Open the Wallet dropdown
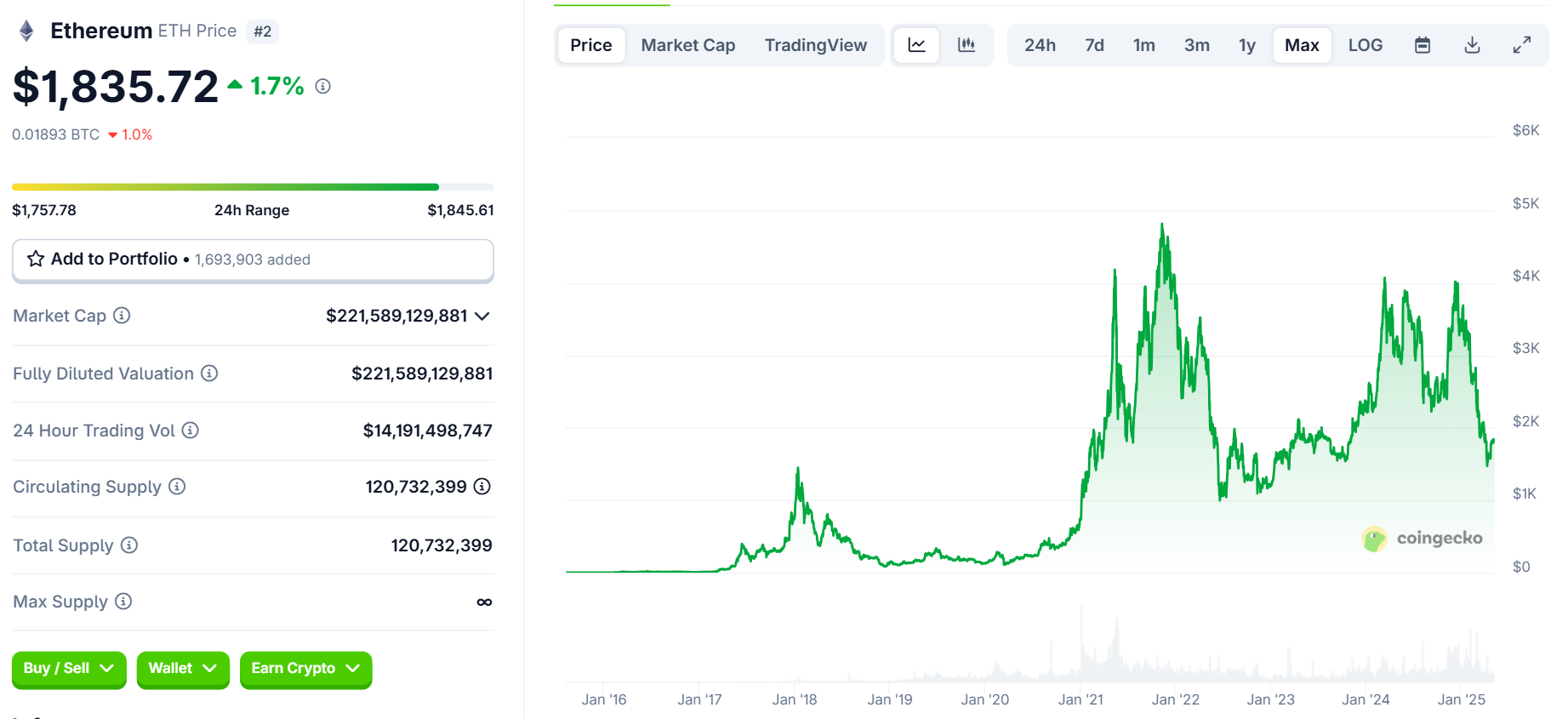1568x719 pixels. [x=183, y=669]
